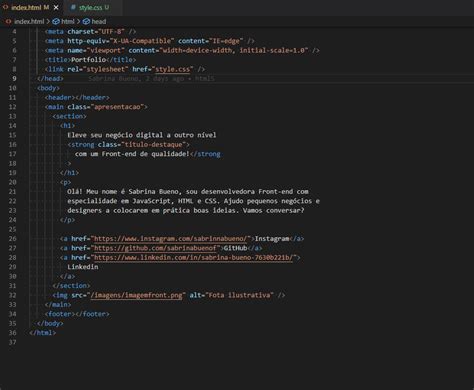Viewport: 474px width, 390px height.
Task: Follow the Instagram URL on line 26
Action: point(170,239)
